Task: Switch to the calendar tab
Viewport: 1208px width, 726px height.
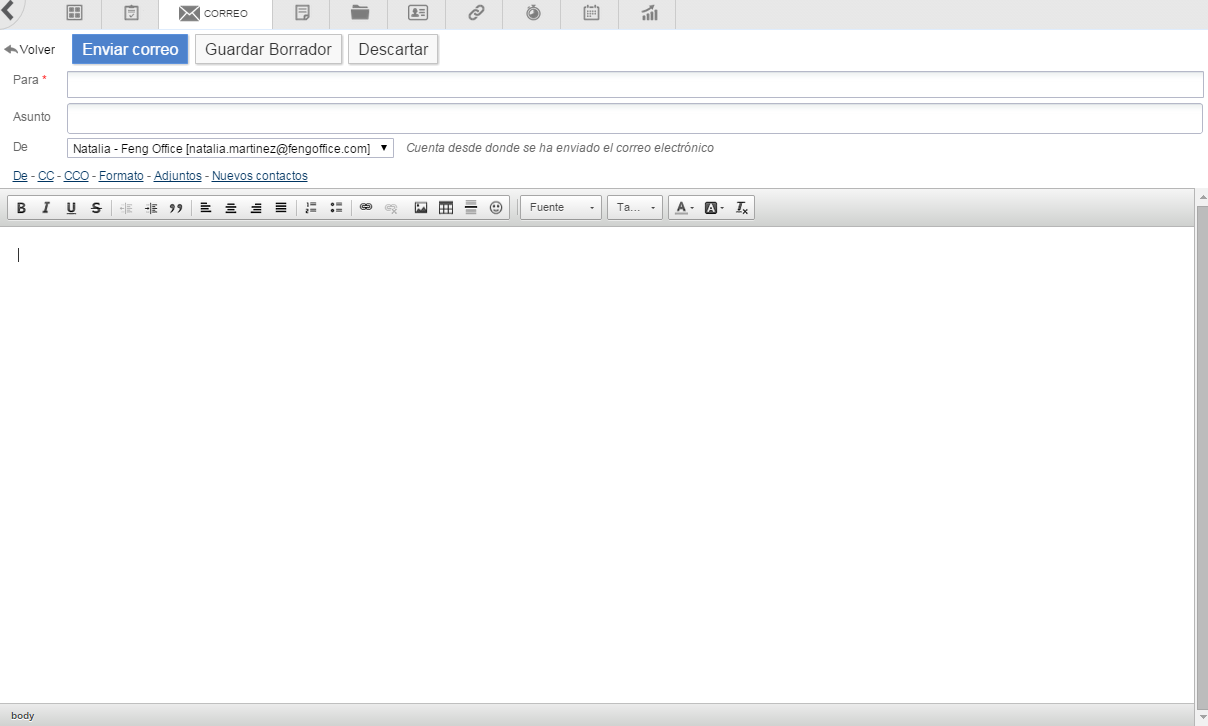Action: pos(591,14)
